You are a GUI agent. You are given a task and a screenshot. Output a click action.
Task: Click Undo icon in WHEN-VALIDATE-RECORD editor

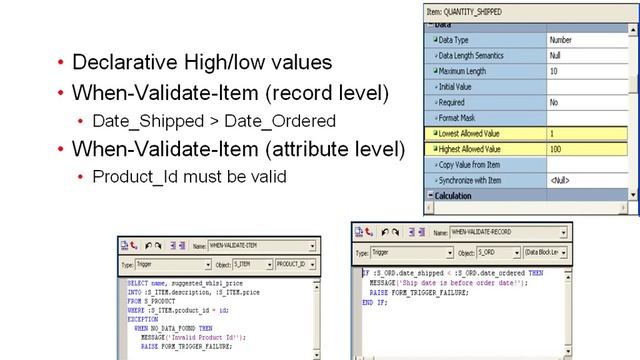384,232
